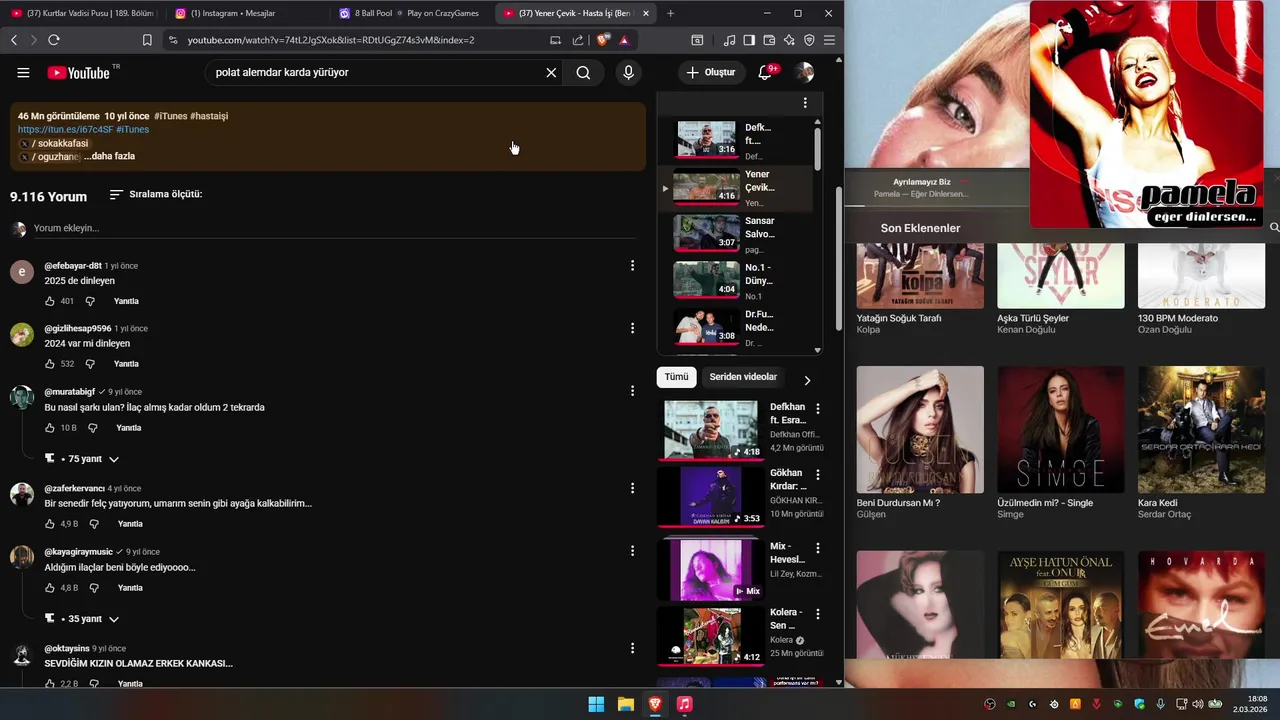Open options for @zaferkervancı comment

(x=632, y=488)
